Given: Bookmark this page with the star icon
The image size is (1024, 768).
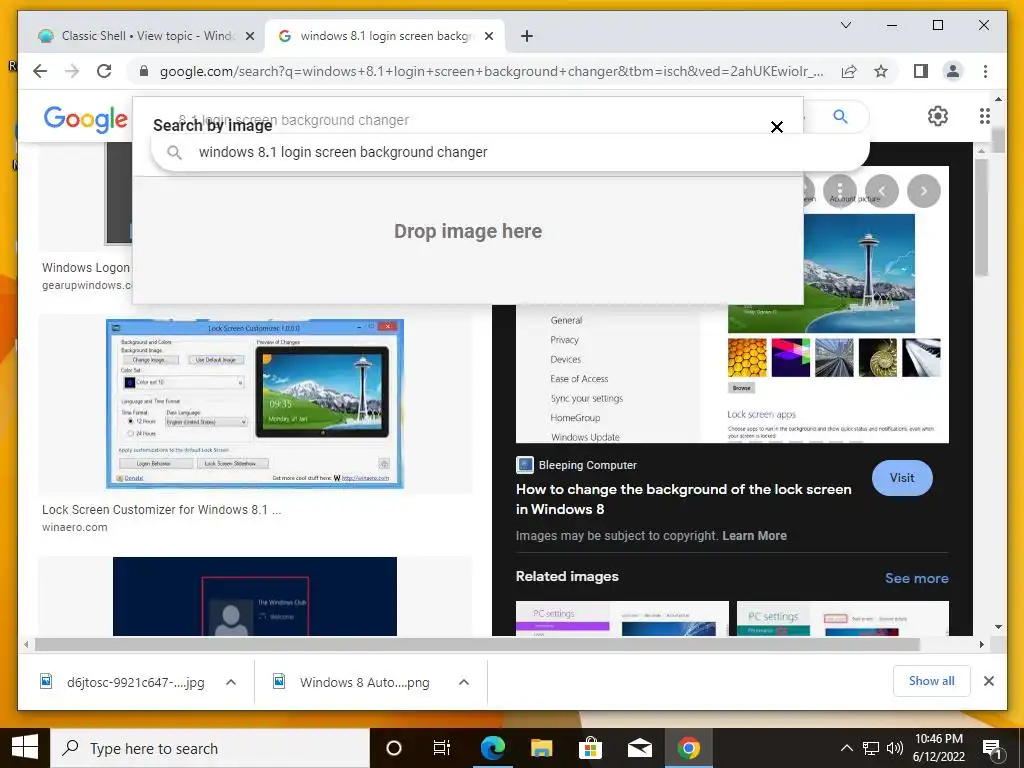Looking at the screenshot, I should tap(881, 71).
